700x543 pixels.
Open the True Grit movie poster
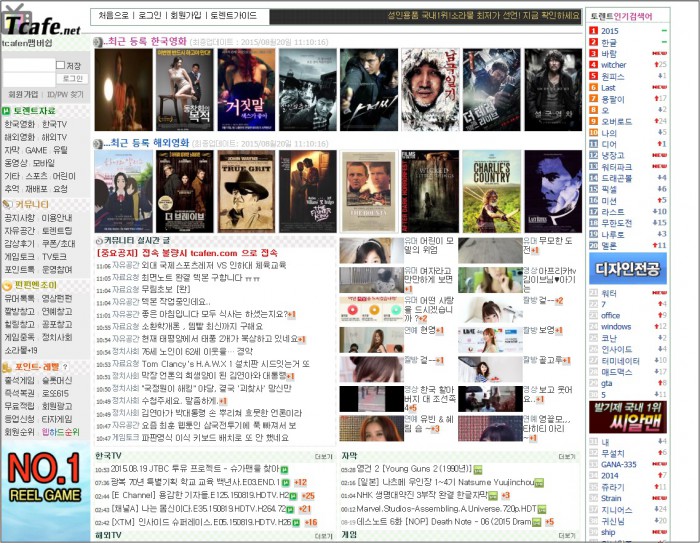(246, 192)
